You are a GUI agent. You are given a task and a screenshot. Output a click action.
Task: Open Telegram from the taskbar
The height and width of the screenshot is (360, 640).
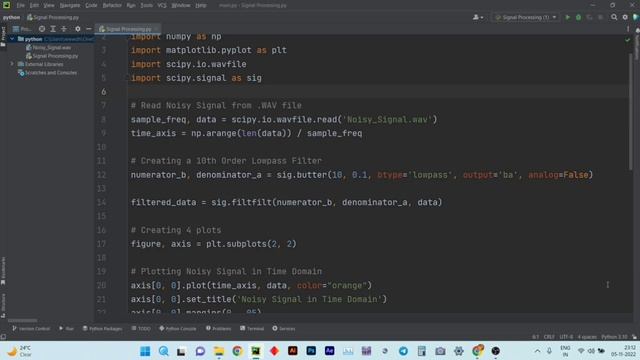pyautogui.click(x=403, y=351)
